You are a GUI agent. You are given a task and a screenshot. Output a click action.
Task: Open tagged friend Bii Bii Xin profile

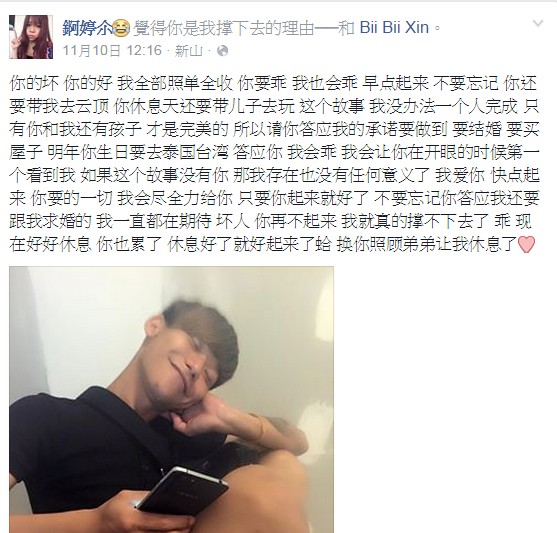(394, 28)
